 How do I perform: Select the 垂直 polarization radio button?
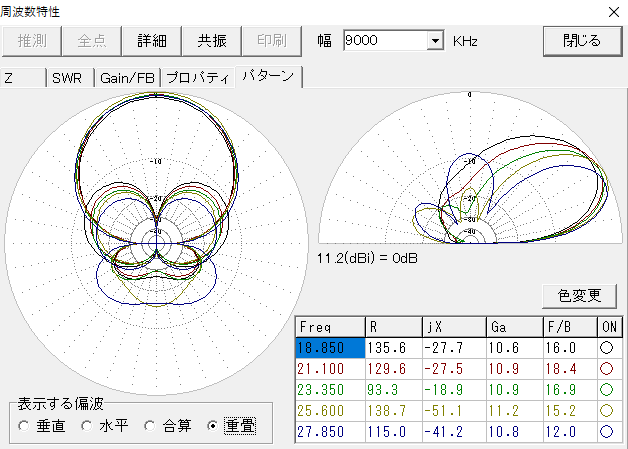pos(23,426)
